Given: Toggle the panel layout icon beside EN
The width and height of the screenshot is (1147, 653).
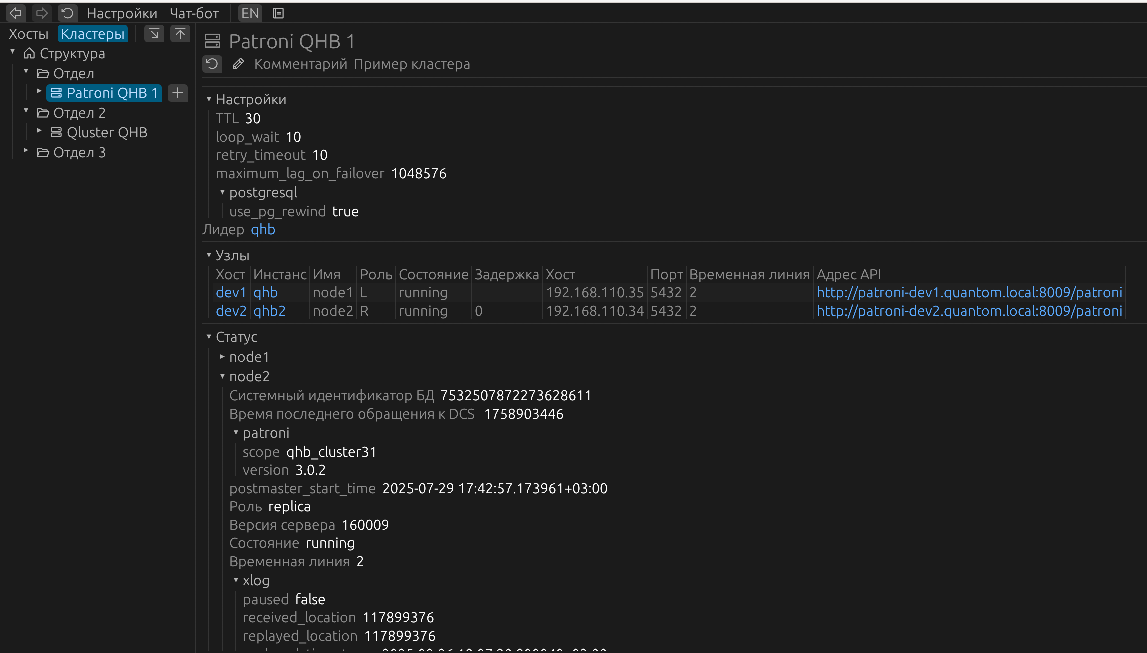Looking at the screenshot, I should pyautogui.click(x=278, y=13).
